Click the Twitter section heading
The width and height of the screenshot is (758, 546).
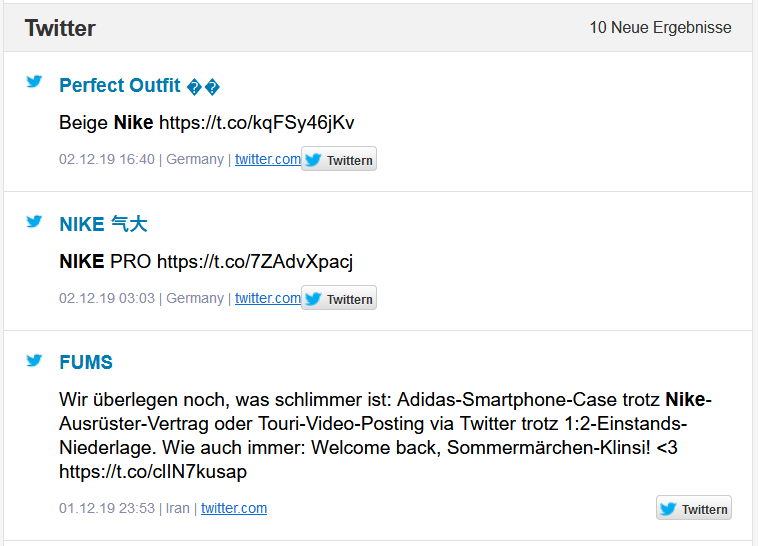[x=60, y=28]
